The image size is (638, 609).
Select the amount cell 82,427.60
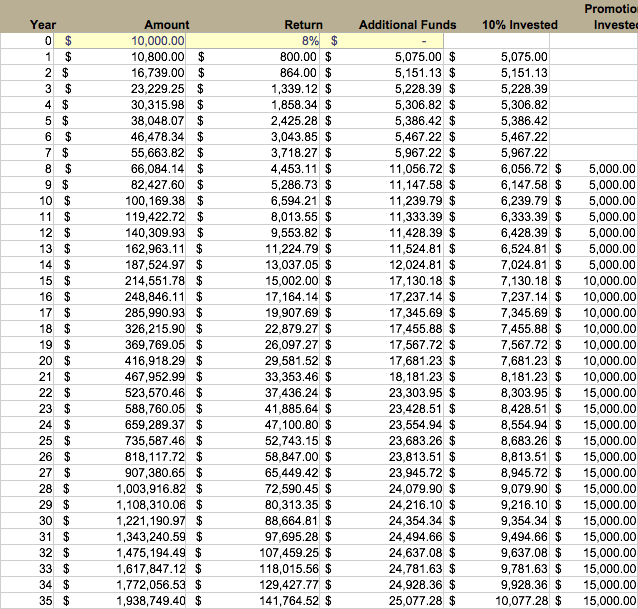[120, 185]
